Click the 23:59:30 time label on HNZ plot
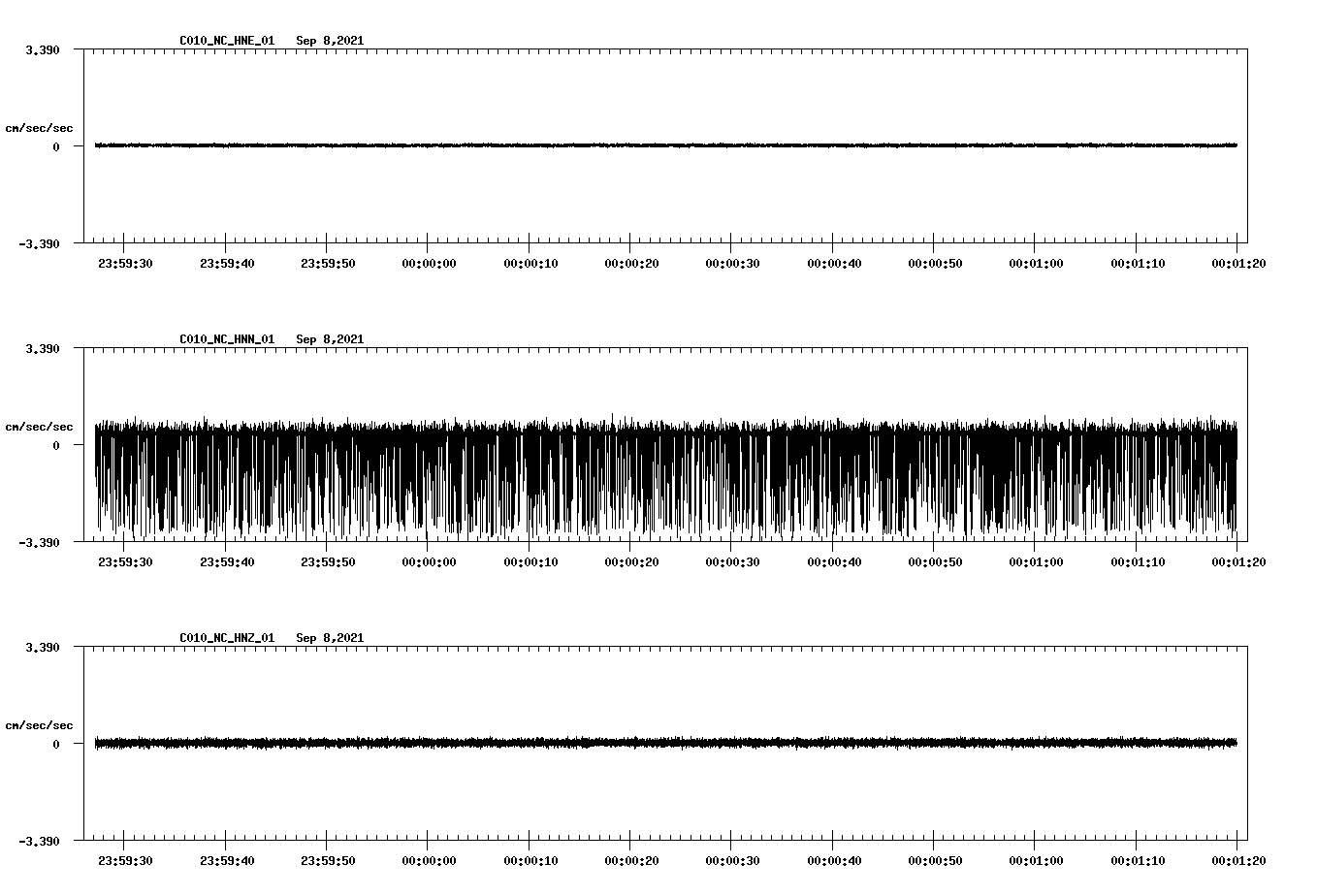This screenshot has width=1317, height=896. tap(125, 860)
